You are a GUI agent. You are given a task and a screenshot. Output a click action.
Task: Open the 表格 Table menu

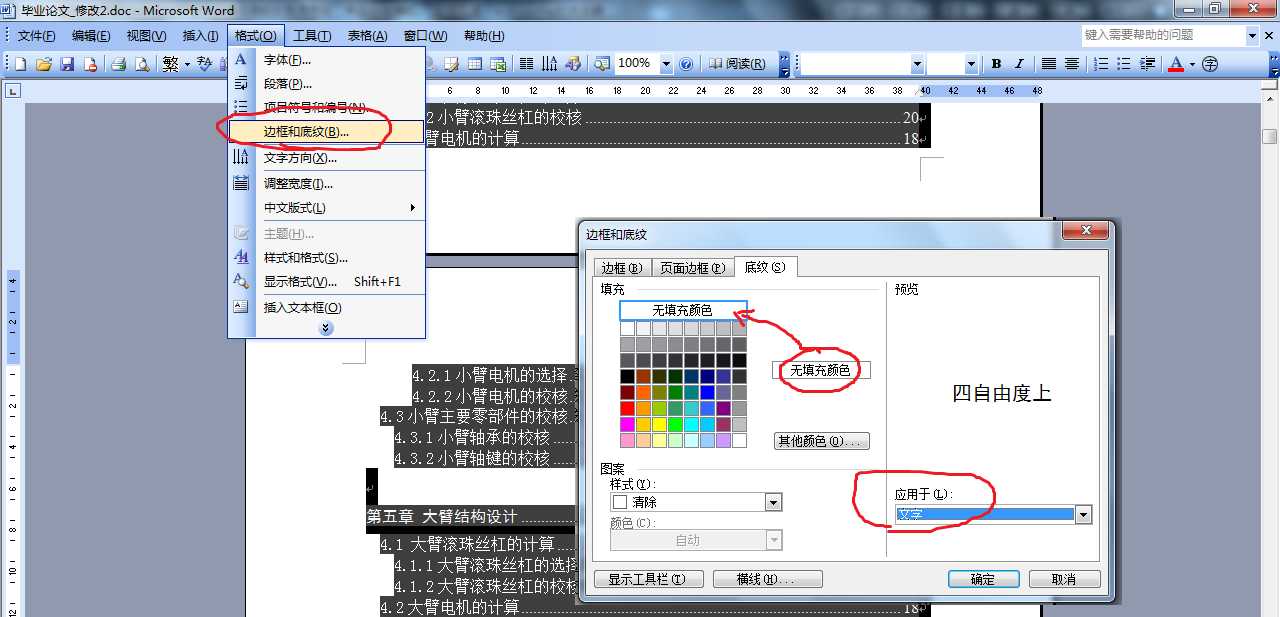click(367, 36)
